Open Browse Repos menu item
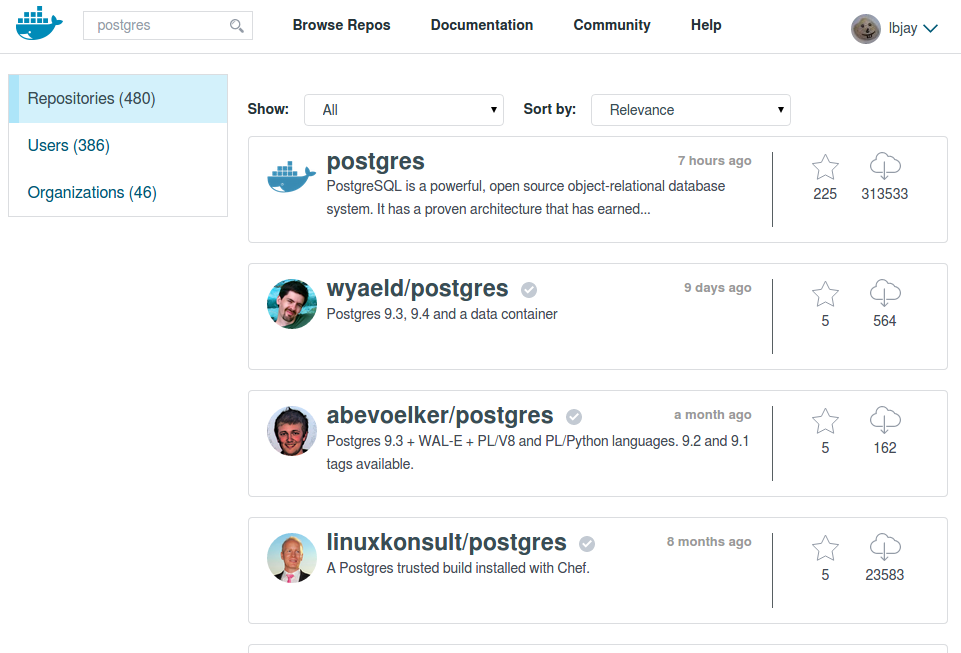 [x=341, y=25]
